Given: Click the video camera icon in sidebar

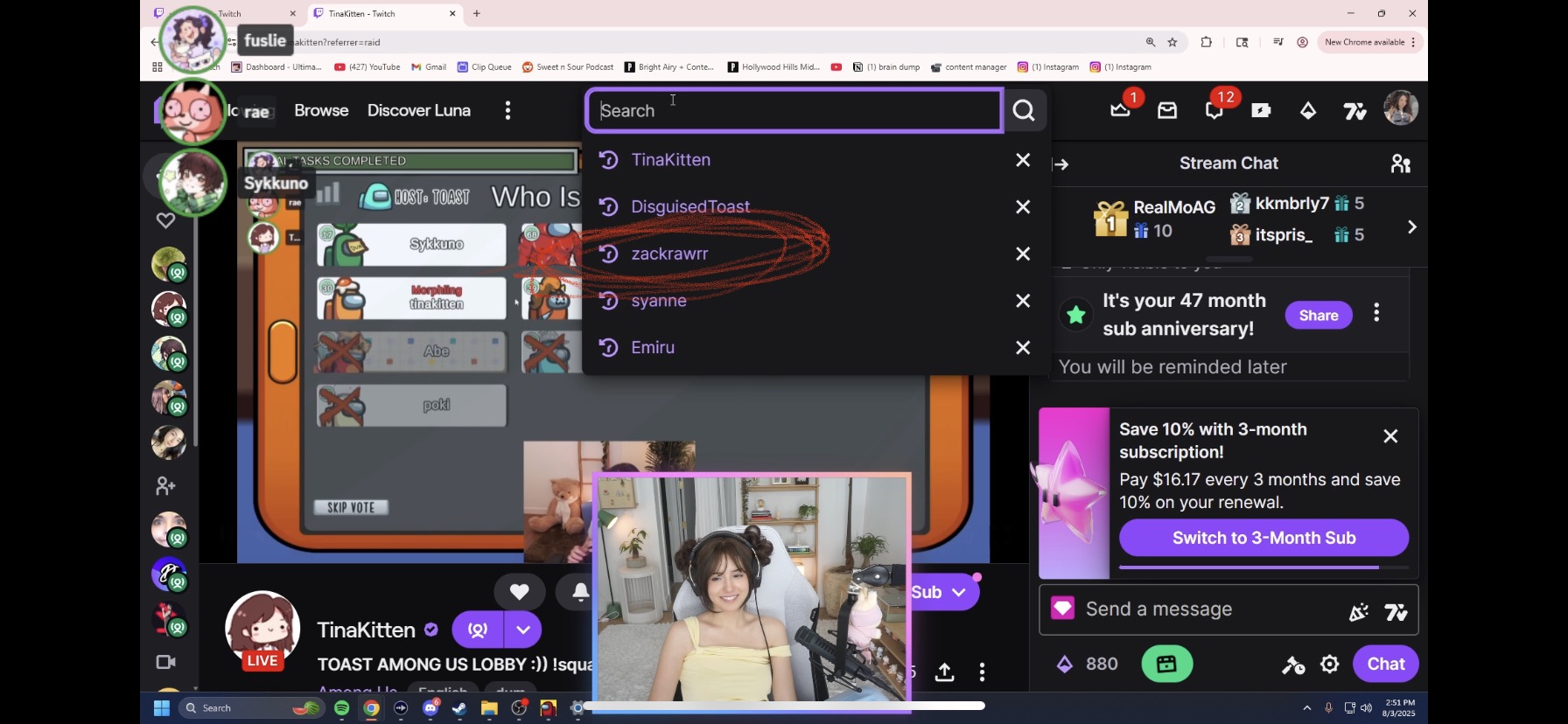Looking at the screenshot, I should click(165, 662).
